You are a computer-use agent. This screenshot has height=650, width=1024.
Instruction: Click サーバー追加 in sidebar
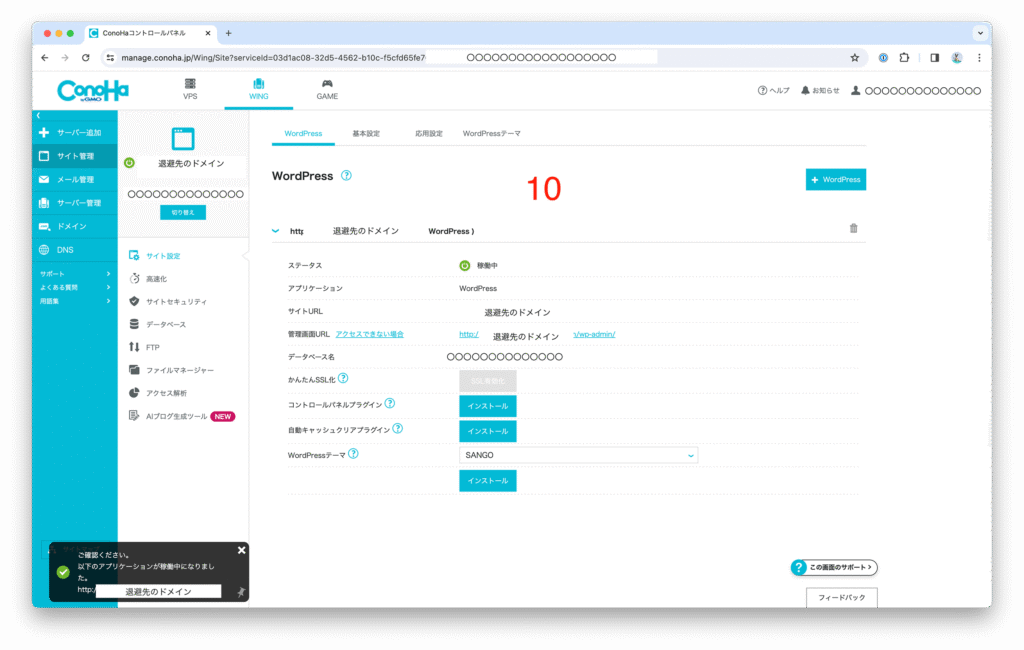pyautogui.click(x=75, y=133)
